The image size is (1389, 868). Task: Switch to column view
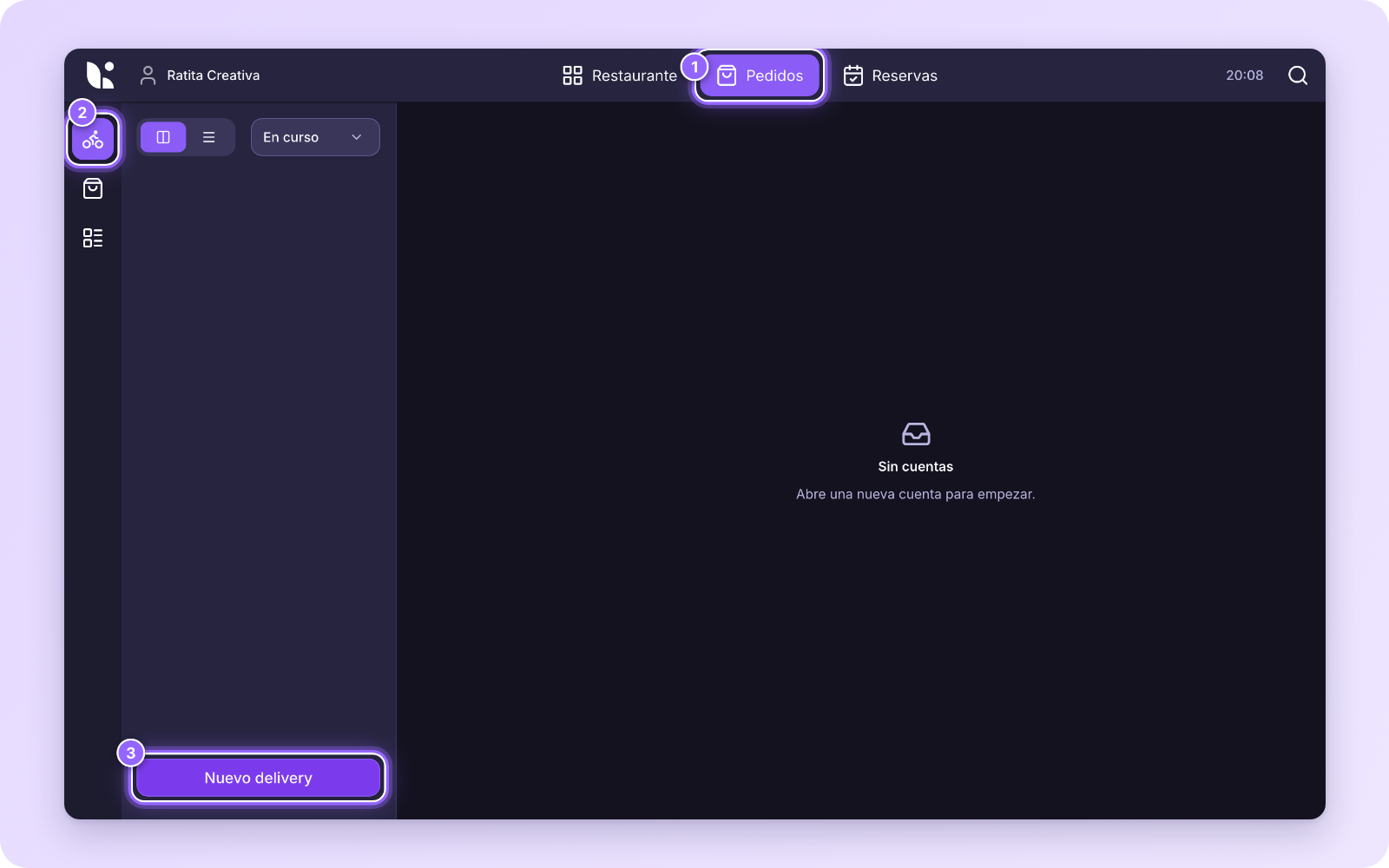point(163,137)
